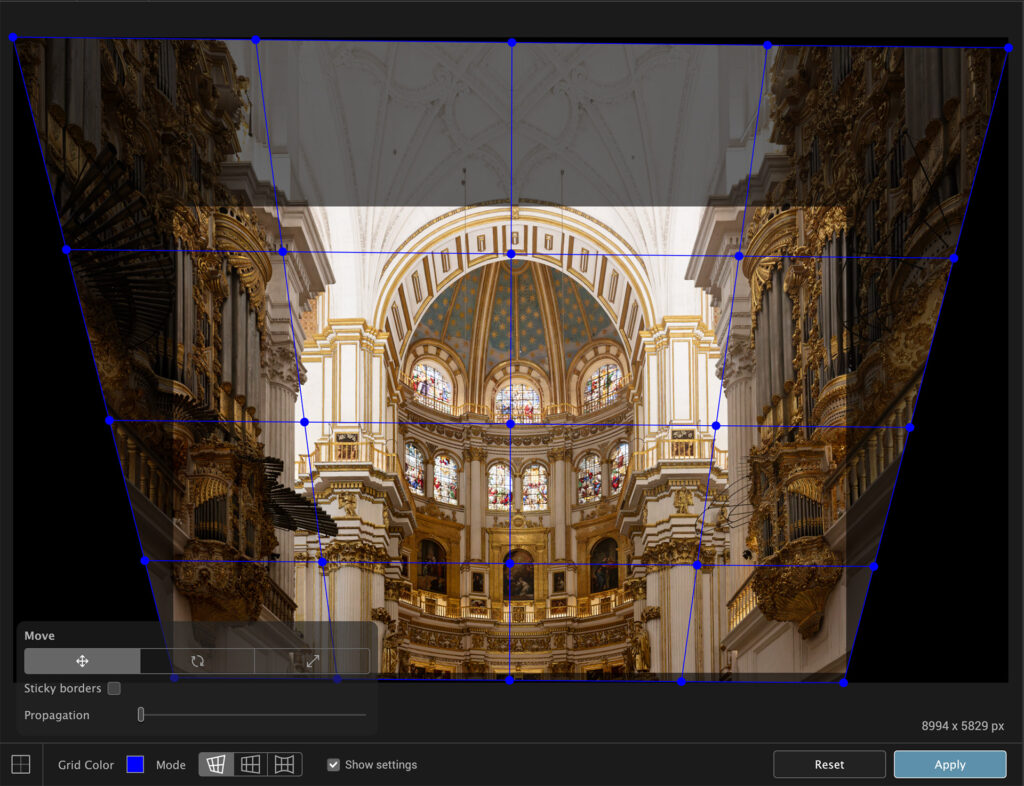Select the Move grid tool
Image resolution: width=1024 pixels, height=786 pixels.
[82, 661]
